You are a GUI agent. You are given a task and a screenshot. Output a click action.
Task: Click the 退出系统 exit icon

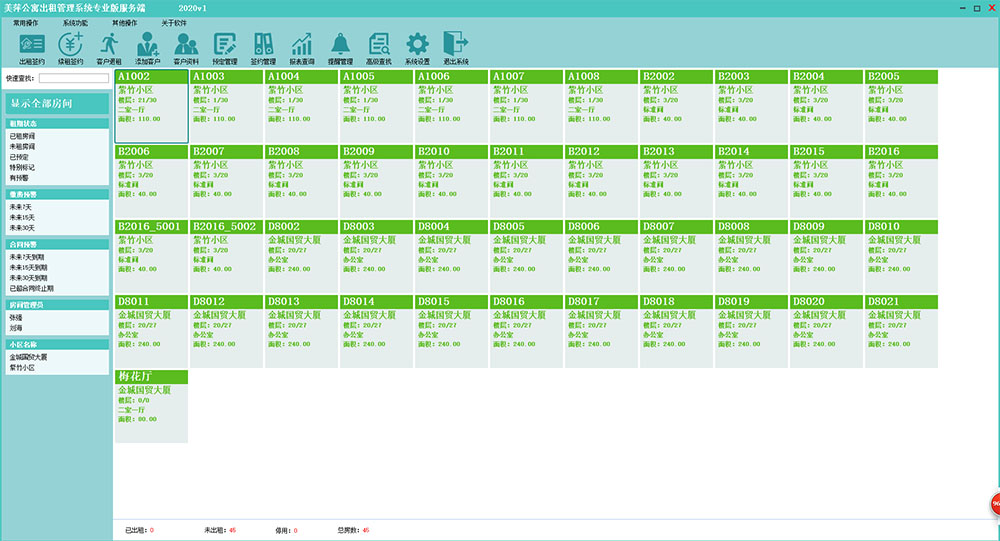coord(456,47)
